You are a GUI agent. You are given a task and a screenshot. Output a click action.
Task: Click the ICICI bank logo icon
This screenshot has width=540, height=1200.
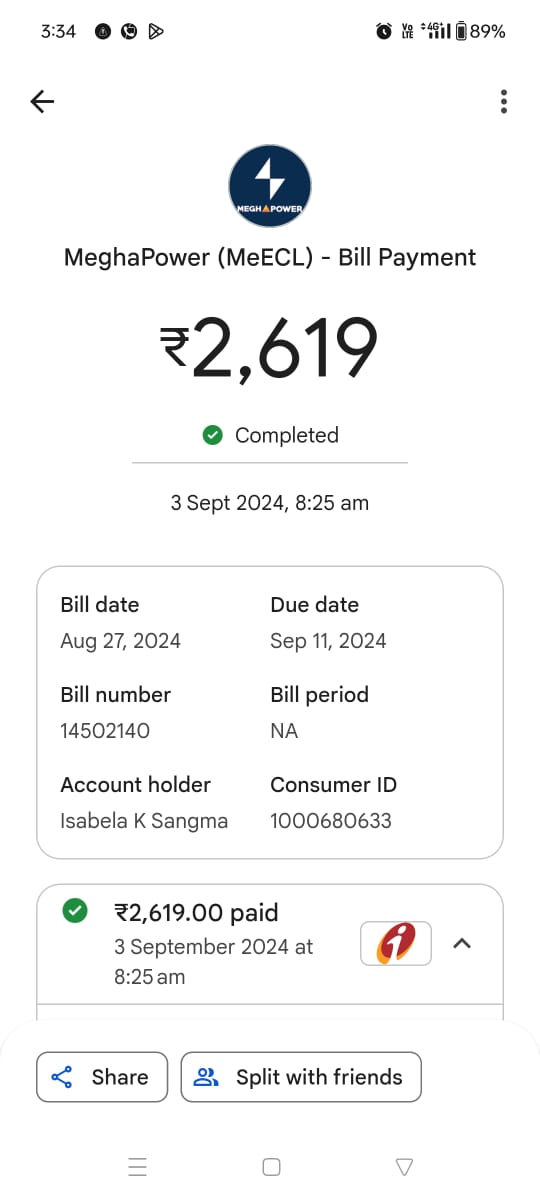coord(396,943)
